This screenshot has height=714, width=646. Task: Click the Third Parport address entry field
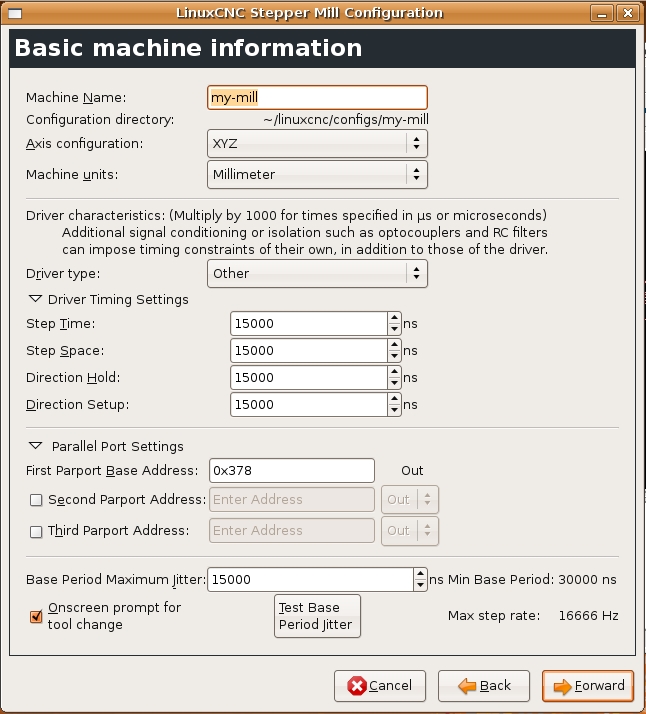click(x=292, y=530)
